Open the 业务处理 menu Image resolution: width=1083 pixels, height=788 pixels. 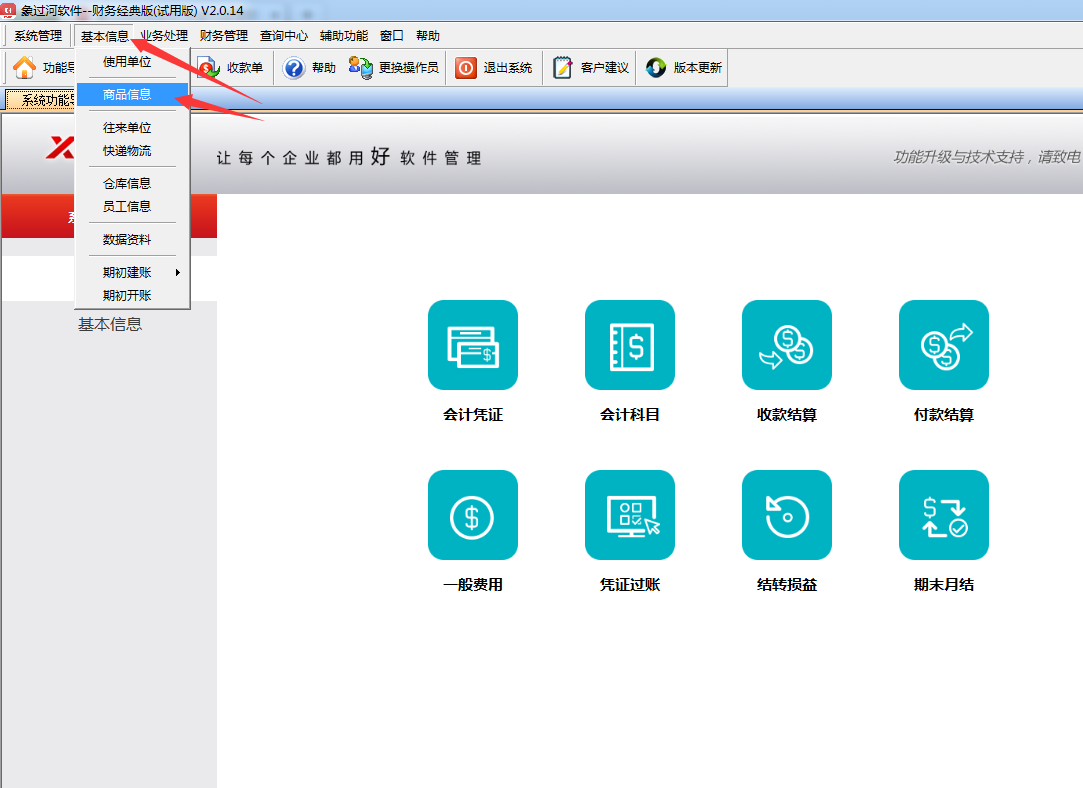(x=164, y=36)
